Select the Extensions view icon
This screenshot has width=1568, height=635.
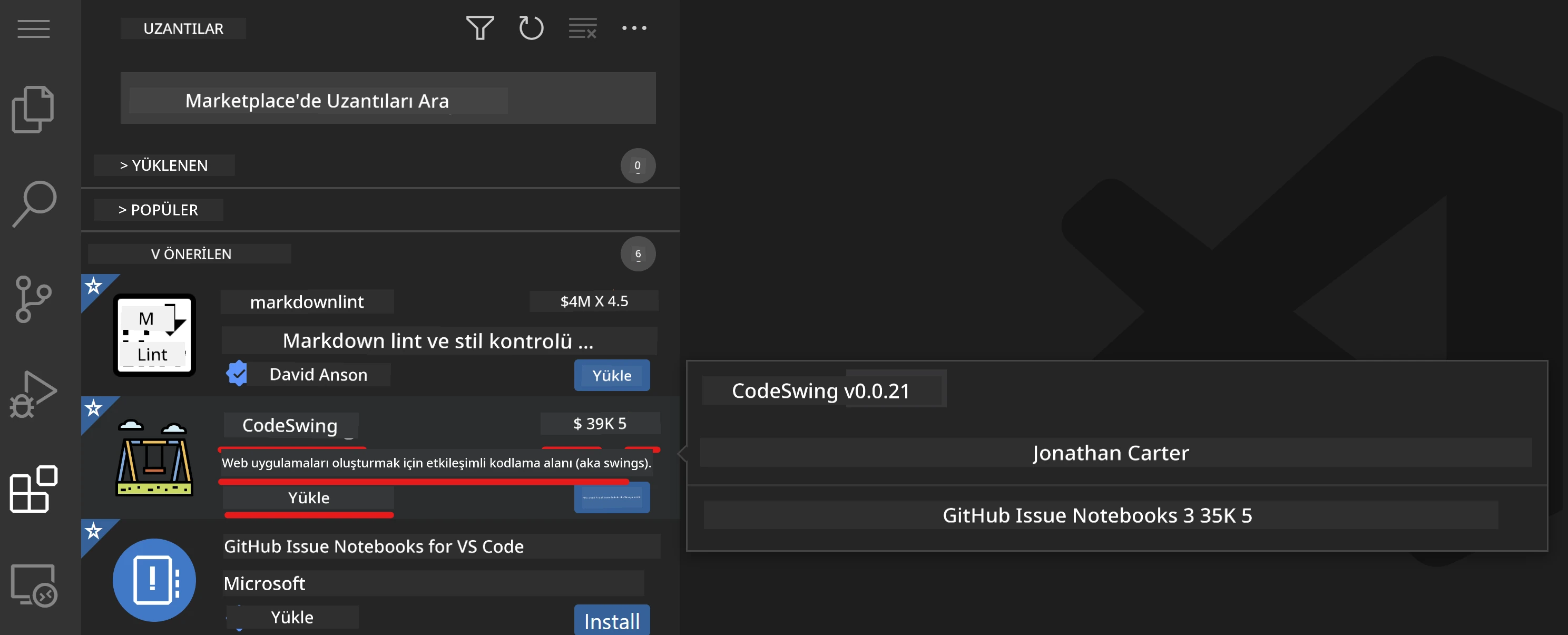[34, 489]
